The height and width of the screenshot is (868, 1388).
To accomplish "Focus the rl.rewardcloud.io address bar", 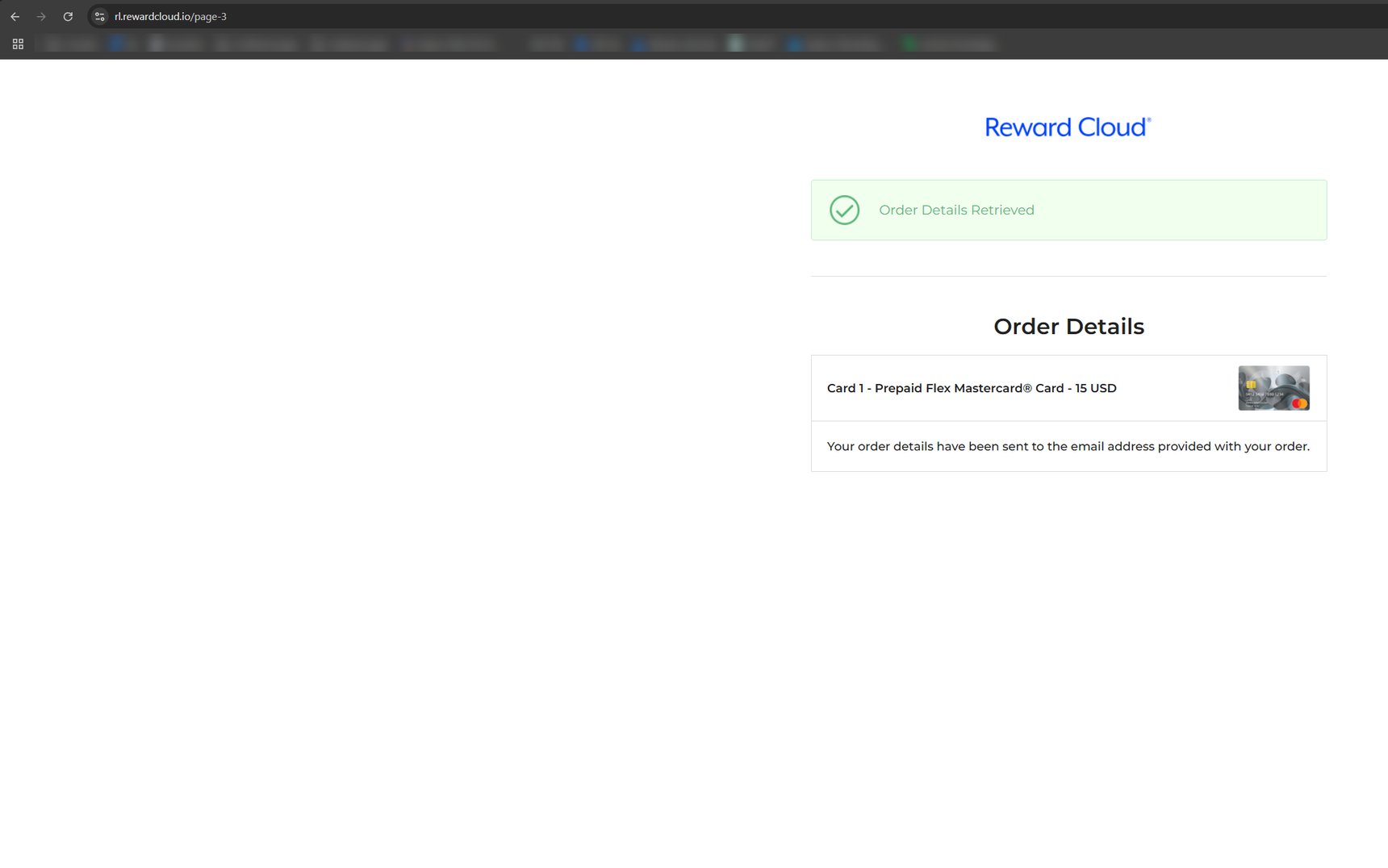I will [x=484, y=16].
